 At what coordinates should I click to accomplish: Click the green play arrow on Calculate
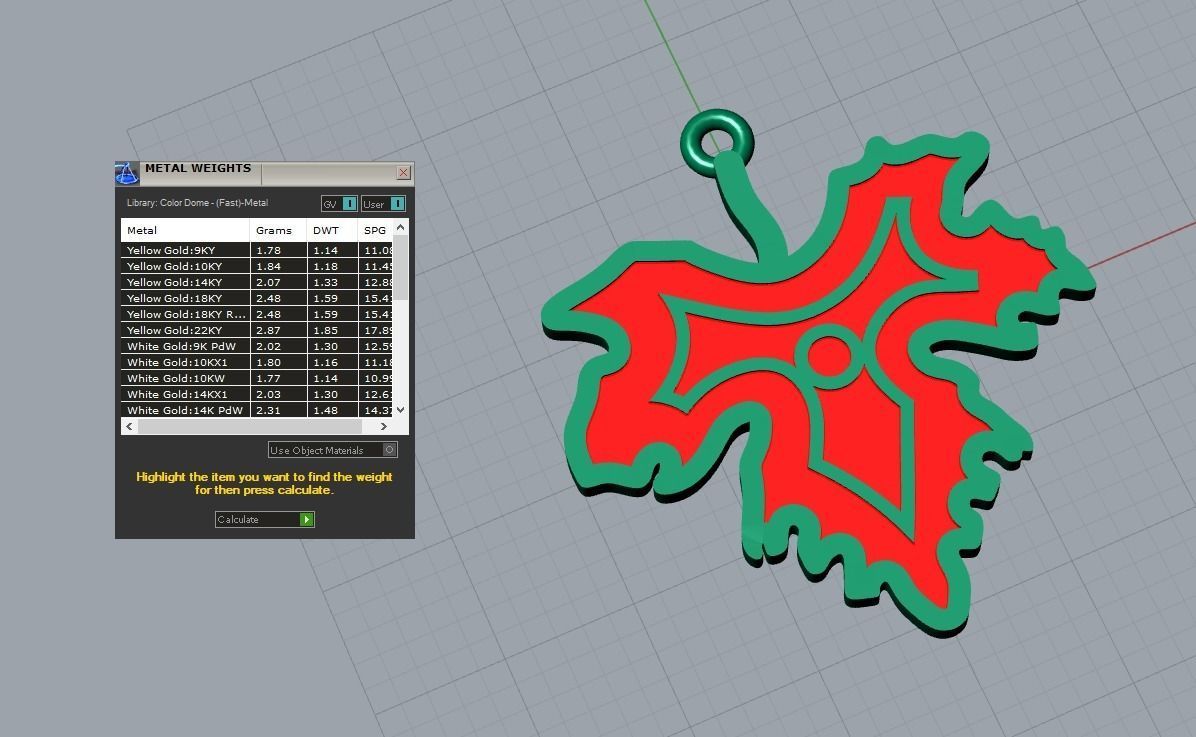point(307,520)
